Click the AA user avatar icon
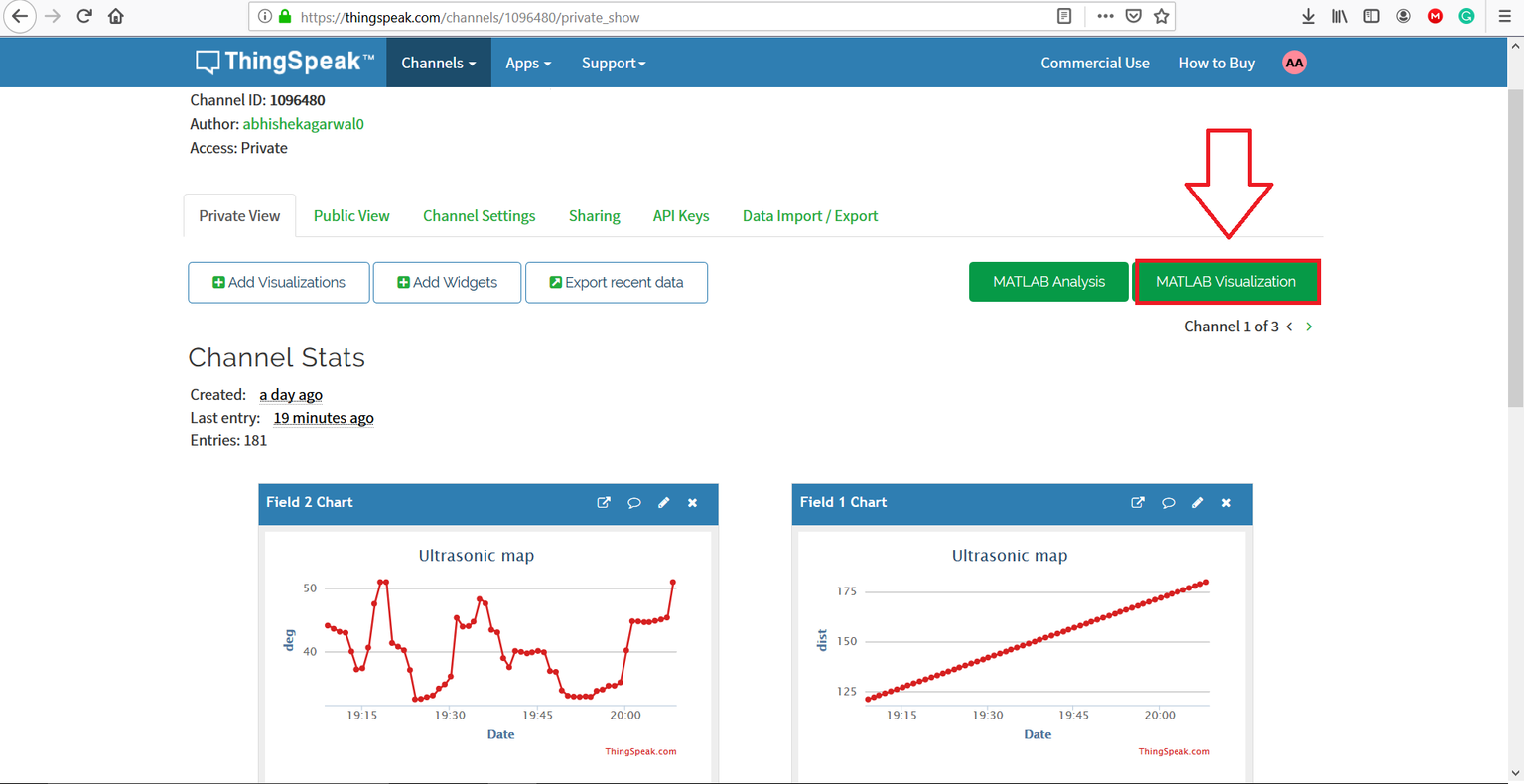The image size is (1524, 784). coord(1294,63)
